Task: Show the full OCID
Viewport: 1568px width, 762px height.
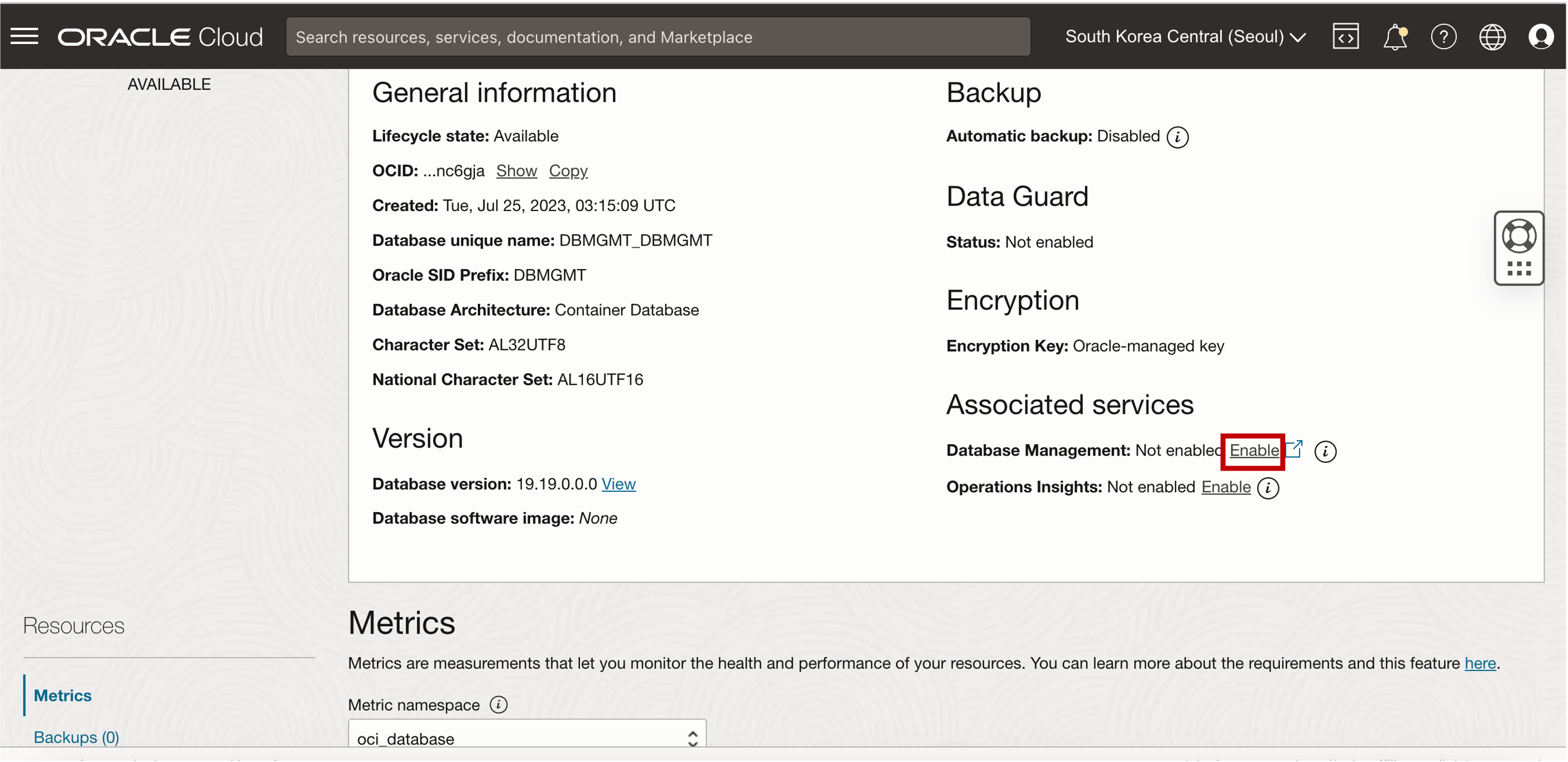Action: tap(516, 171)
